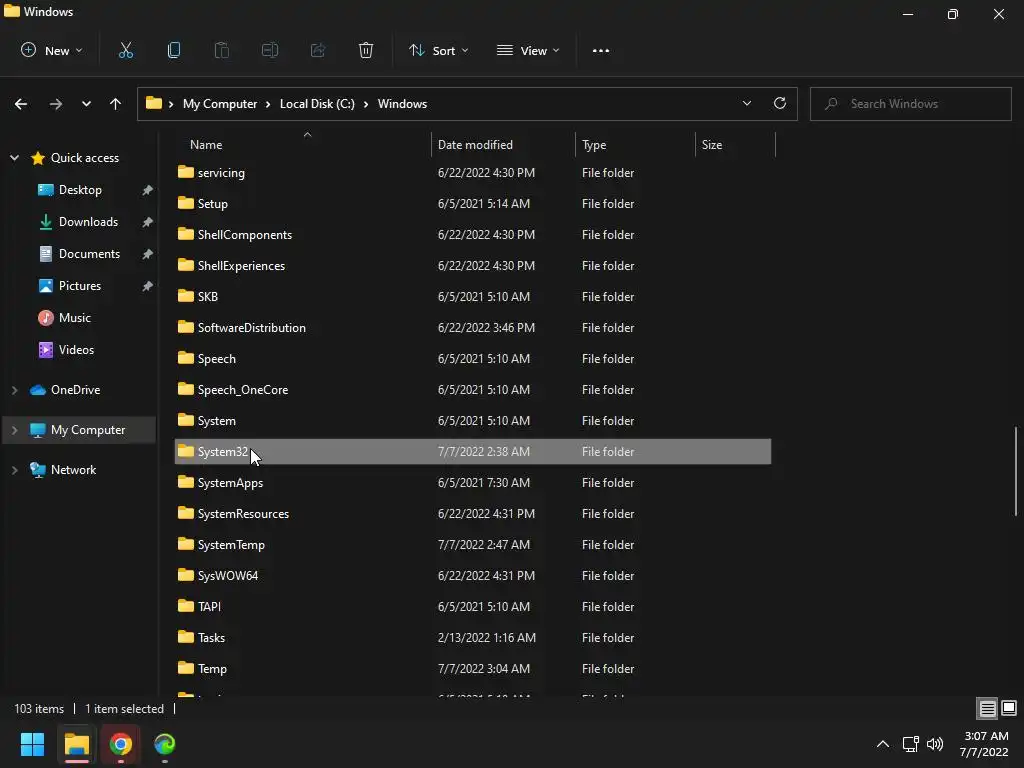Open Videos in Quick access
1024x768 pixels.
click(76, 350)
